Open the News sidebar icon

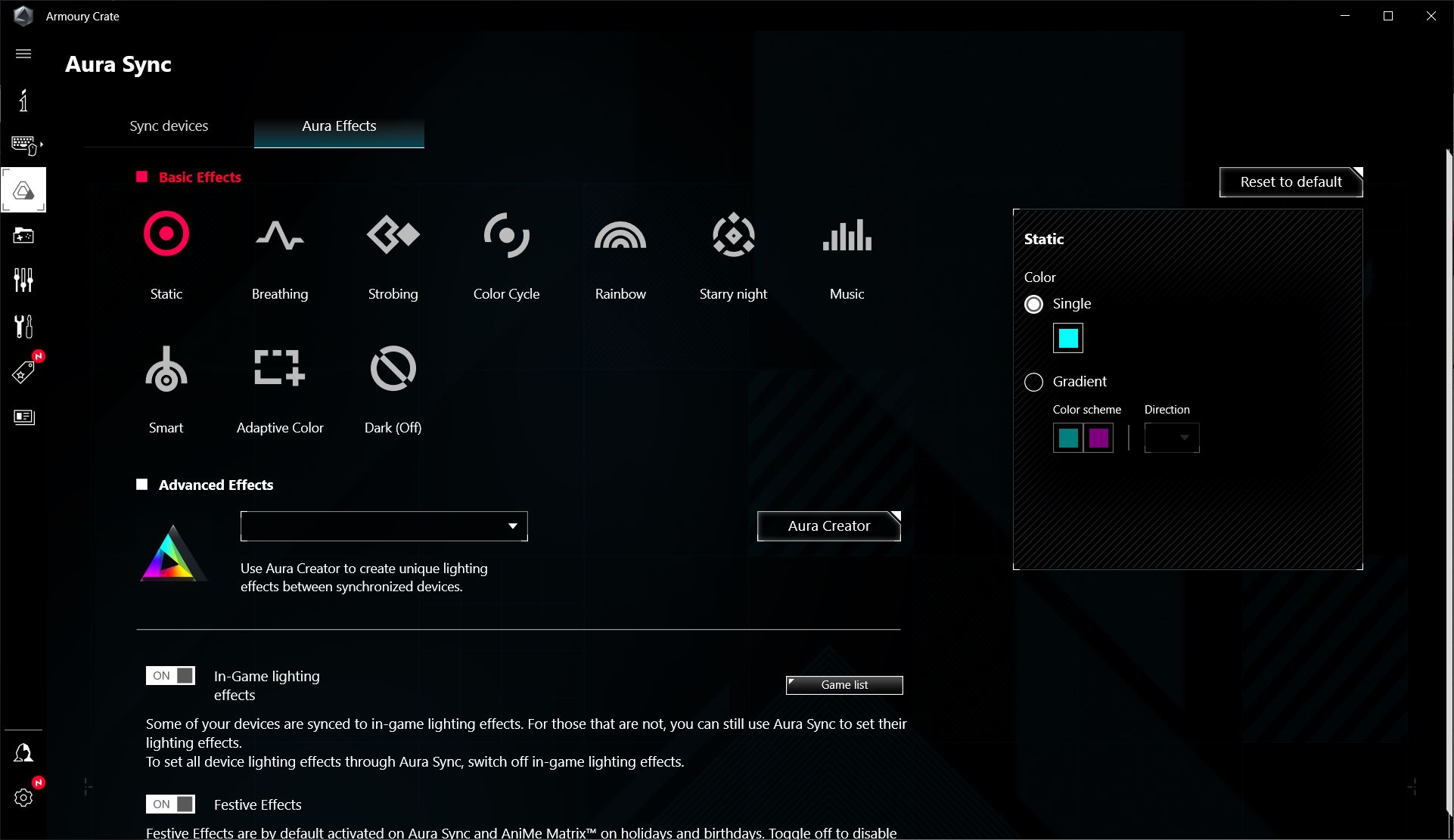point(24,417)
